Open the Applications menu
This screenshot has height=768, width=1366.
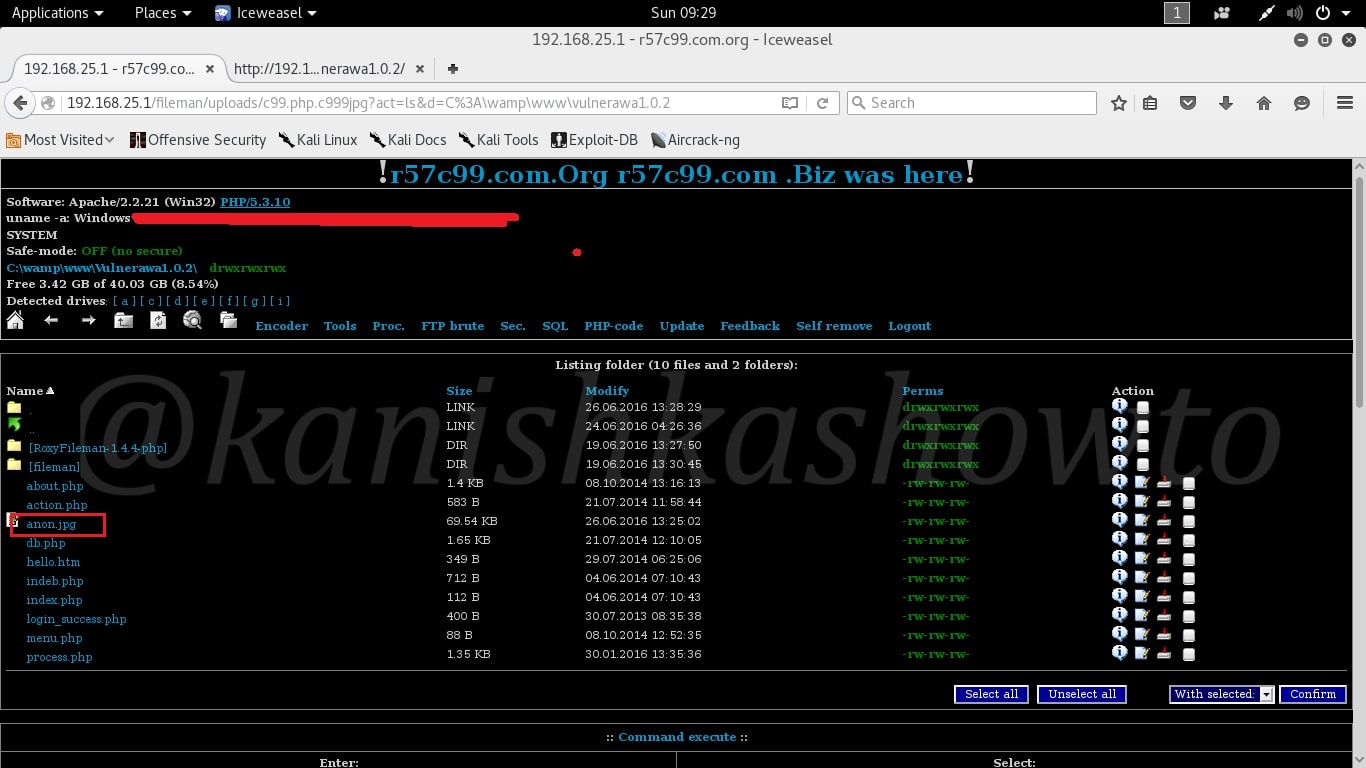point(57,13)
